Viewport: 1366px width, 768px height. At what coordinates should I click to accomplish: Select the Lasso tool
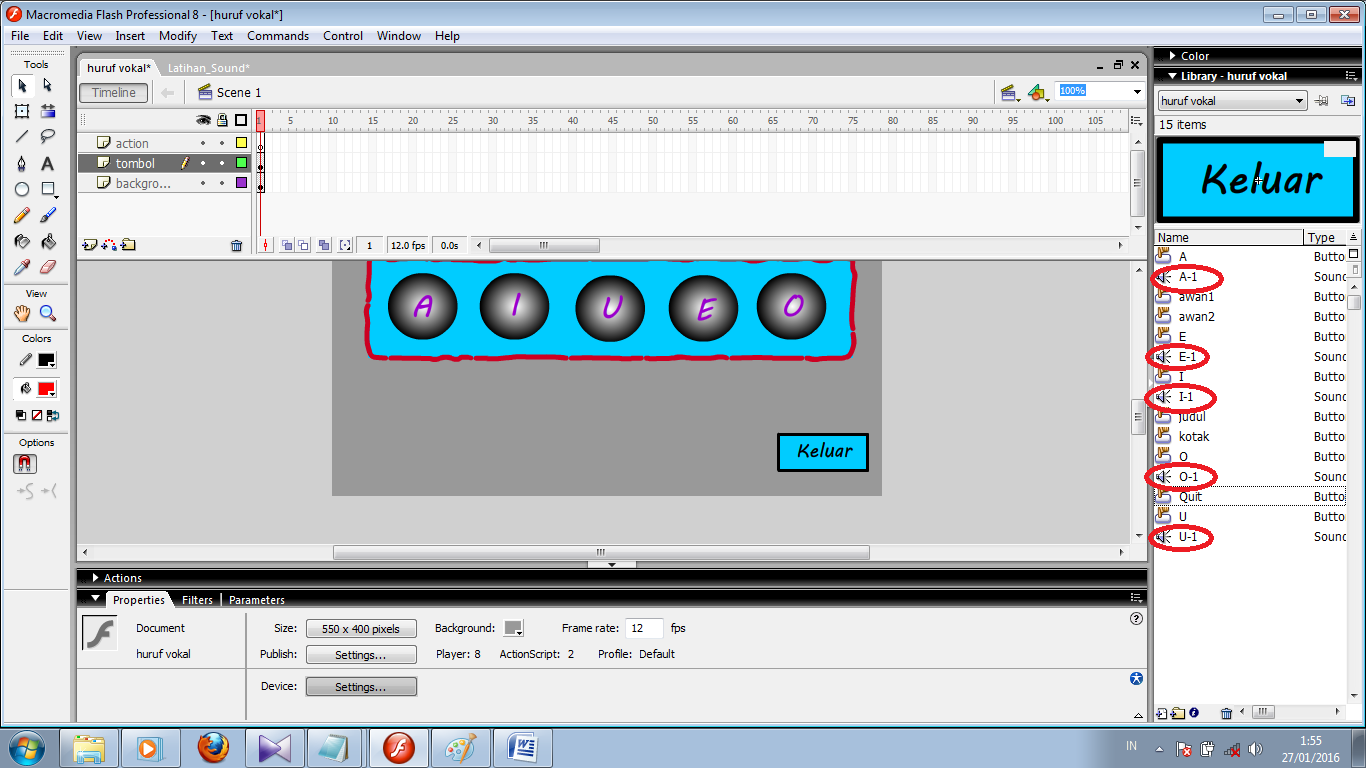click(48, 137)
